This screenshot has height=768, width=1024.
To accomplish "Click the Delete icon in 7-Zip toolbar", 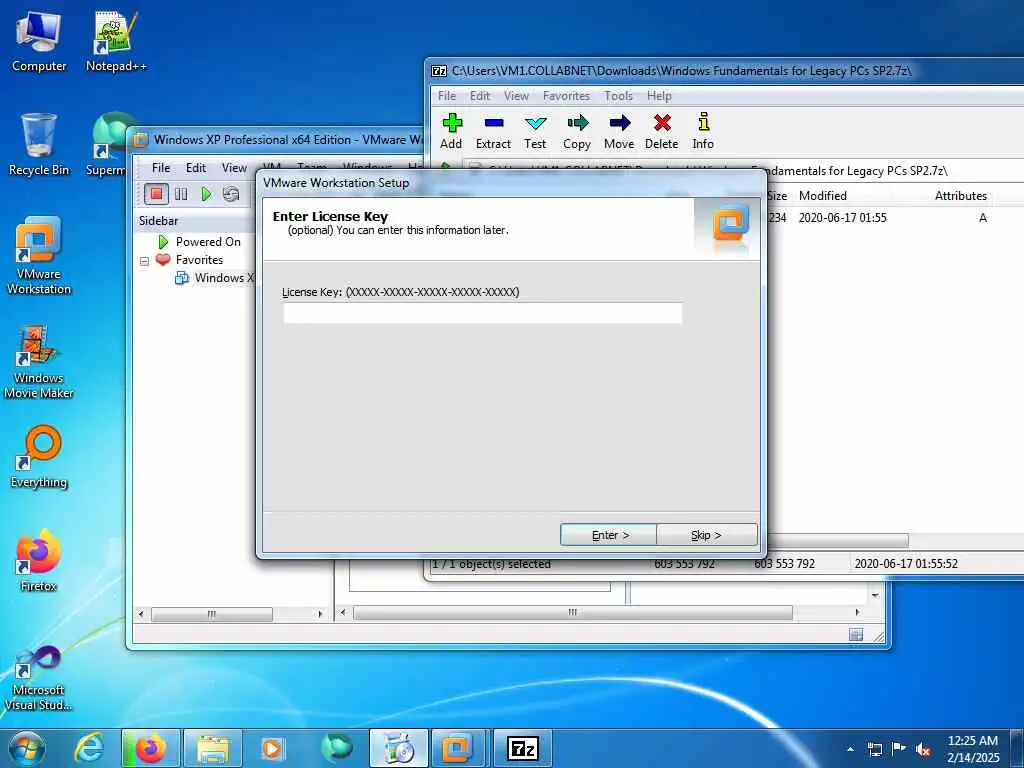I will 662,131.
